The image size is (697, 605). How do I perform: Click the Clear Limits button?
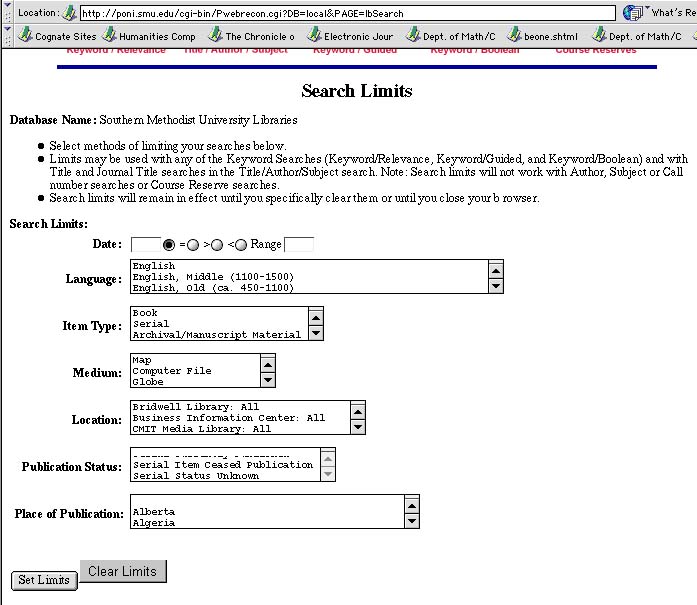coord(123,571)
